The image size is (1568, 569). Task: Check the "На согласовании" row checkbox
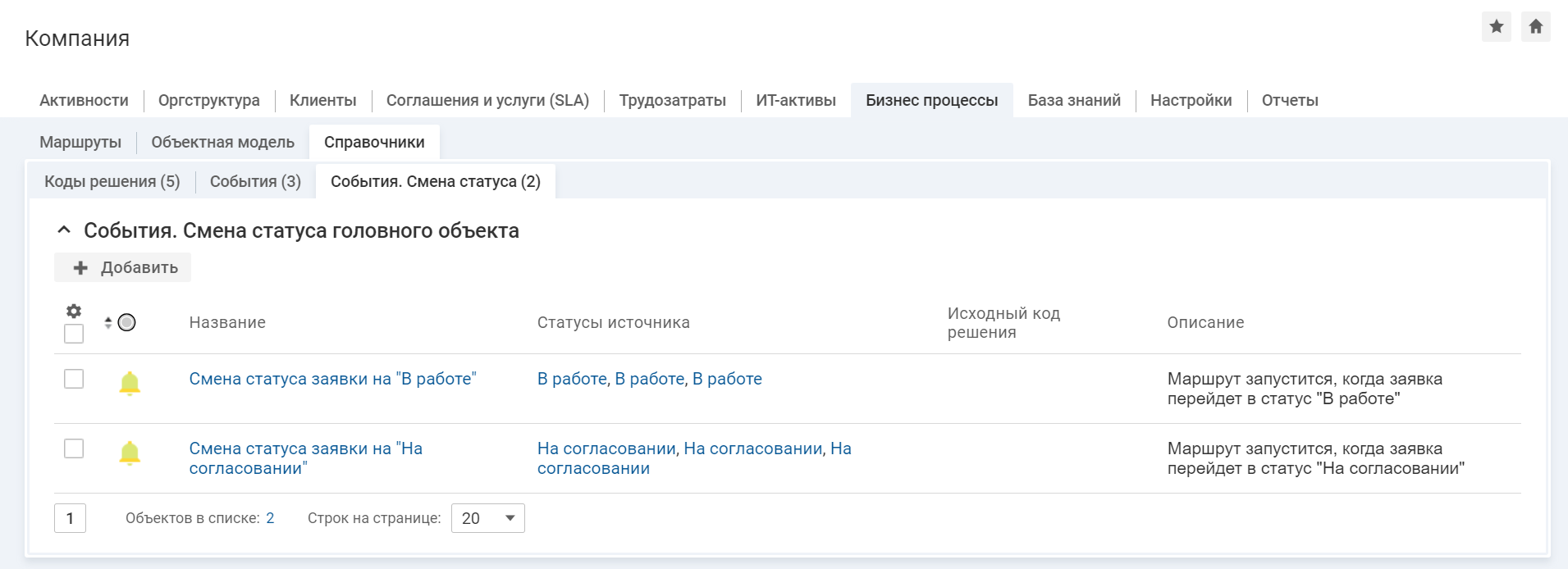click(74, 448)
